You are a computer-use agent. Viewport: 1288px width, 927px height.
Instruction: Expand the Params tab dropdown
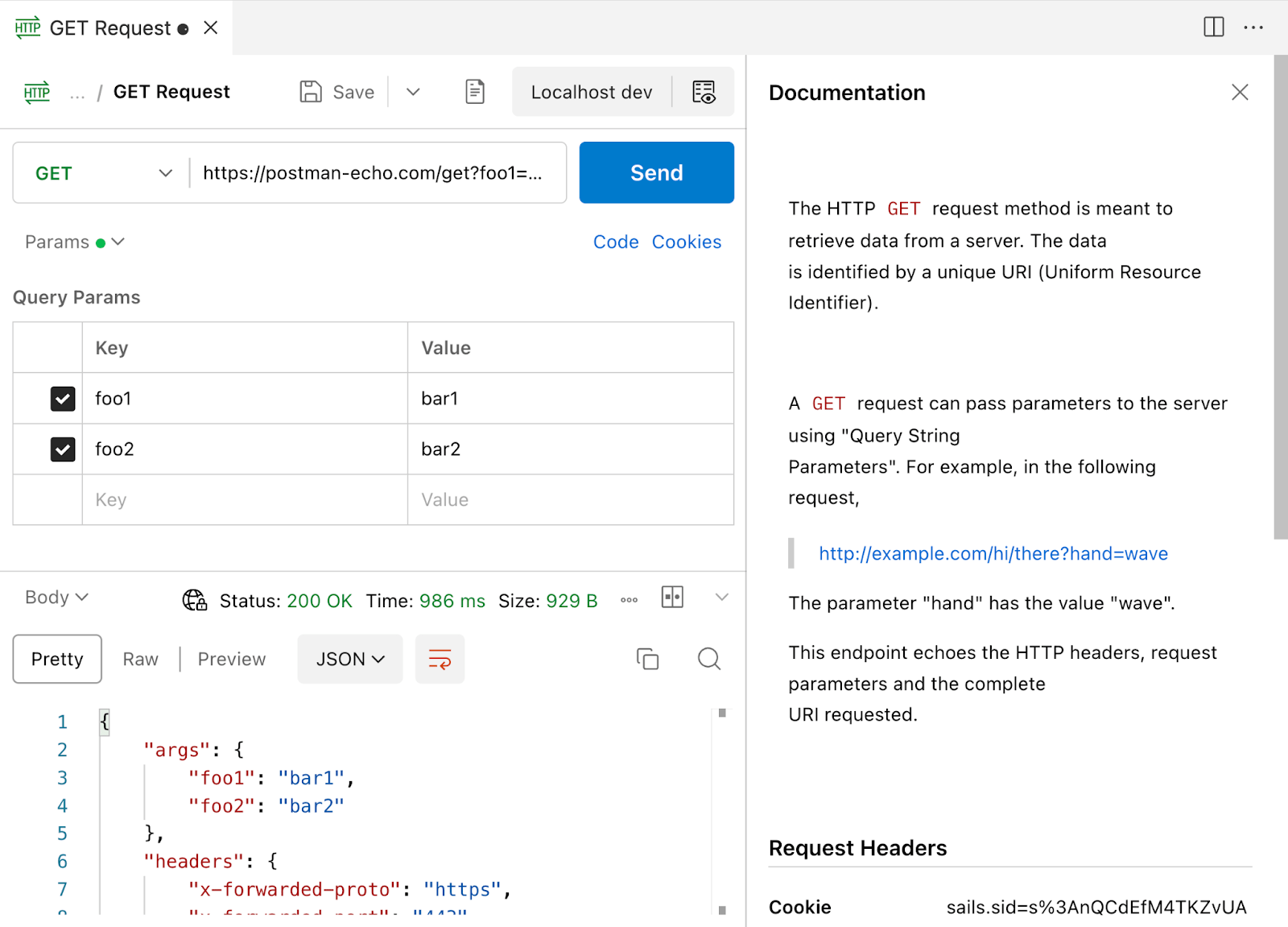pos(75,242)
